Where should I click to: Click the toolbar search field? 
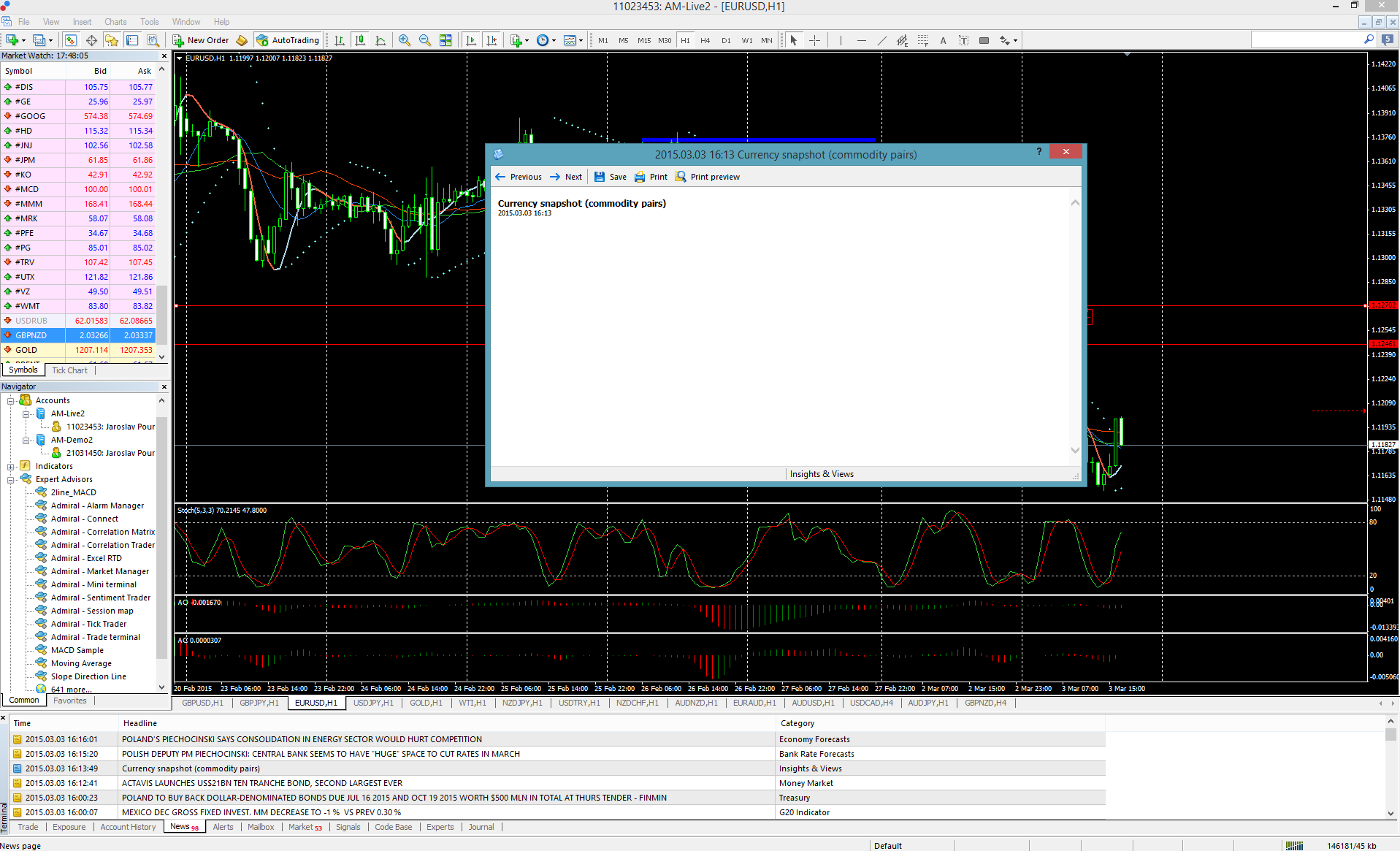click(x=1308, y=40)
